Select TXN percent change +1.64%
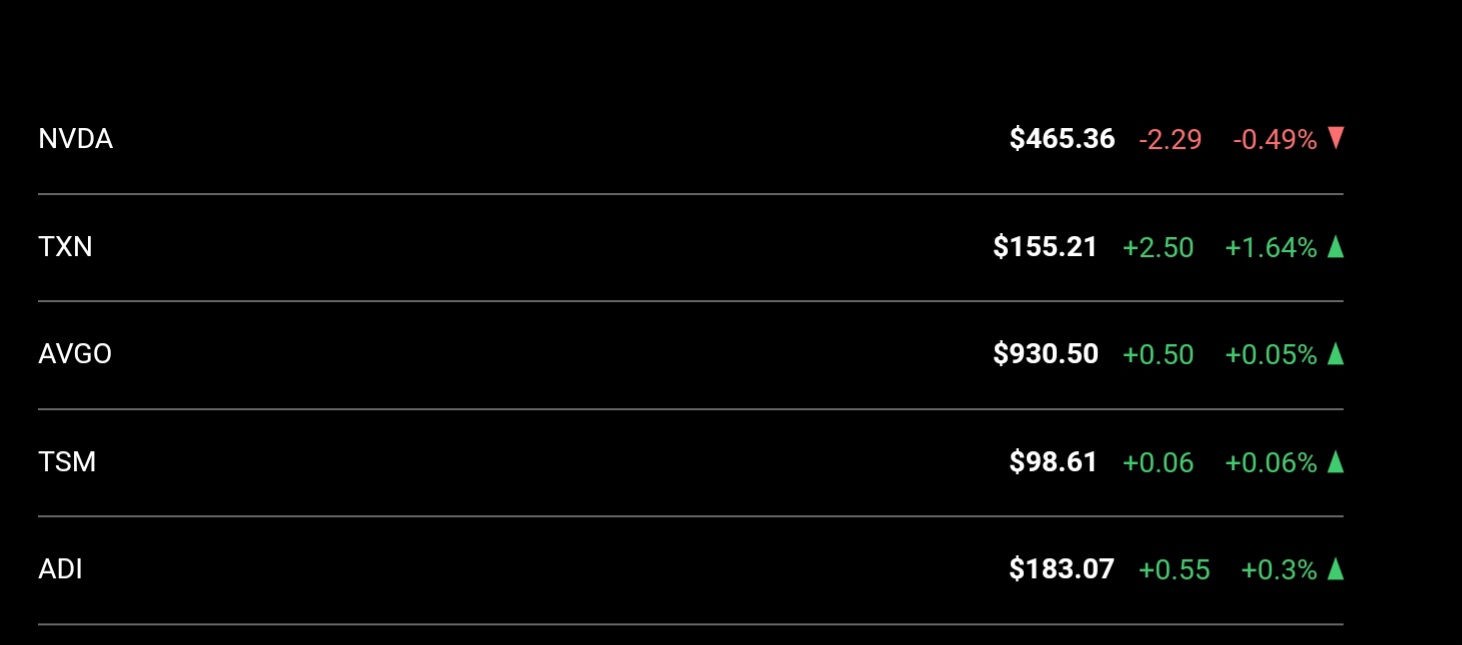The height and width of the screenshot is (645, 1462). coord(1271,248)
